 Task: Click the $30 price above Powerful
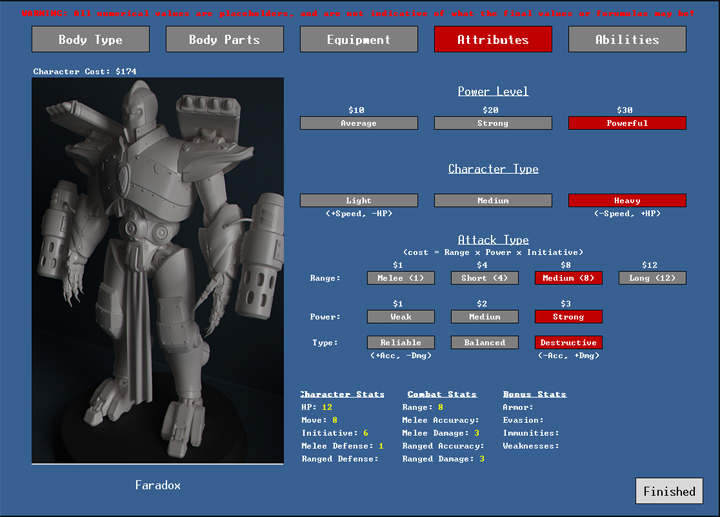[x=624, y=110]
